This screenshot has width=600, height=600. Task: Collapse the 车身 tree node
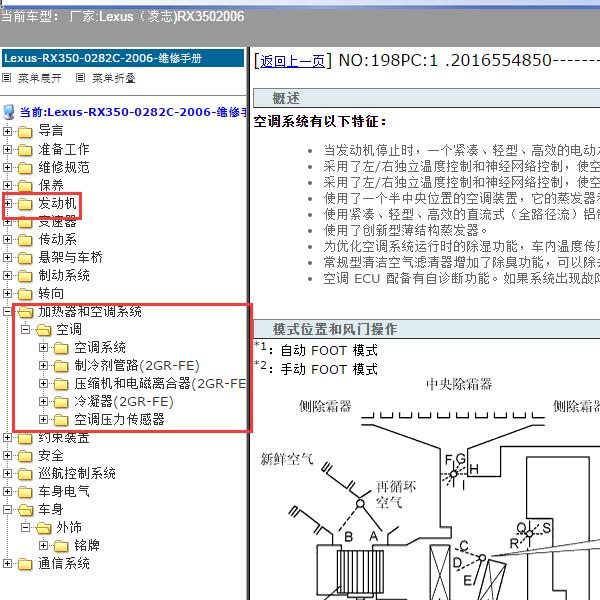tap(7, 509)
